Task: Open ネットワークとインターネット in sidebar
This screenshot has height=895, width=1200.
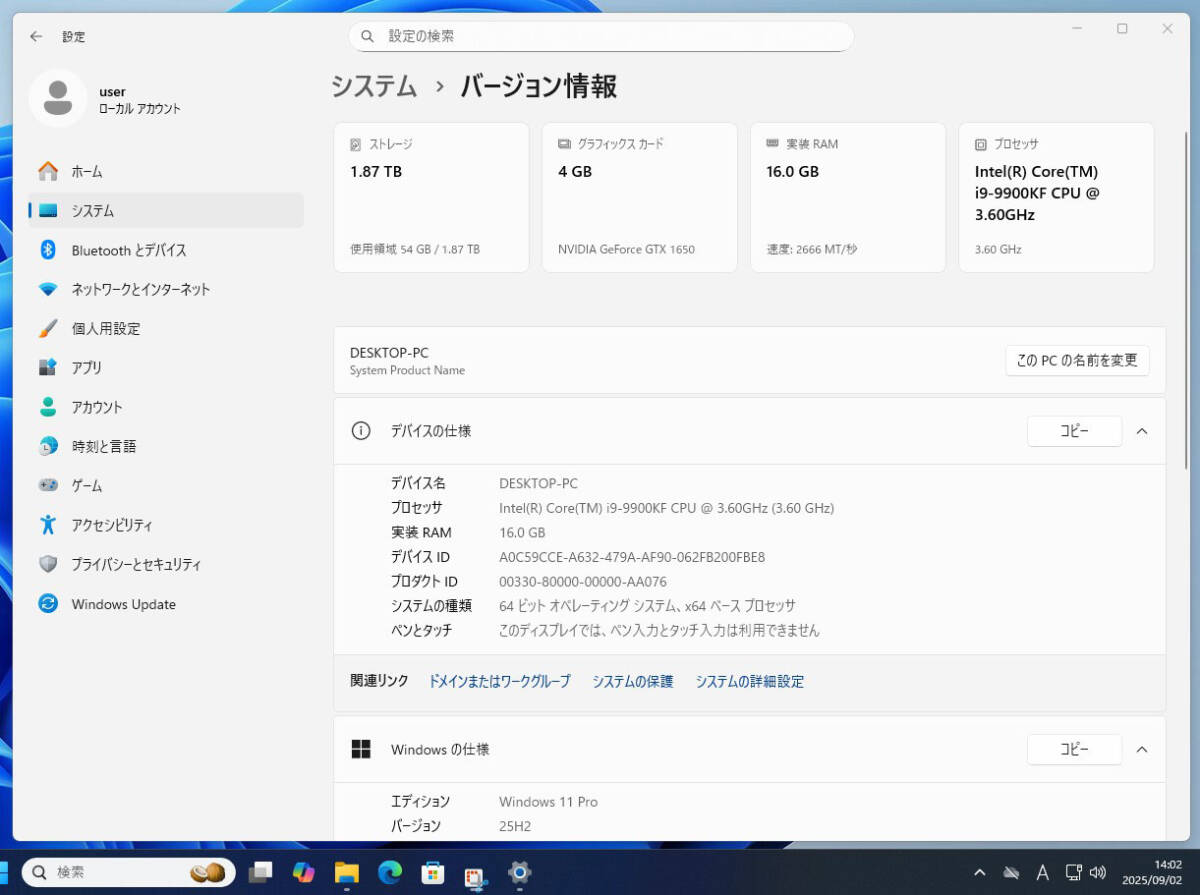Action: 140,289
